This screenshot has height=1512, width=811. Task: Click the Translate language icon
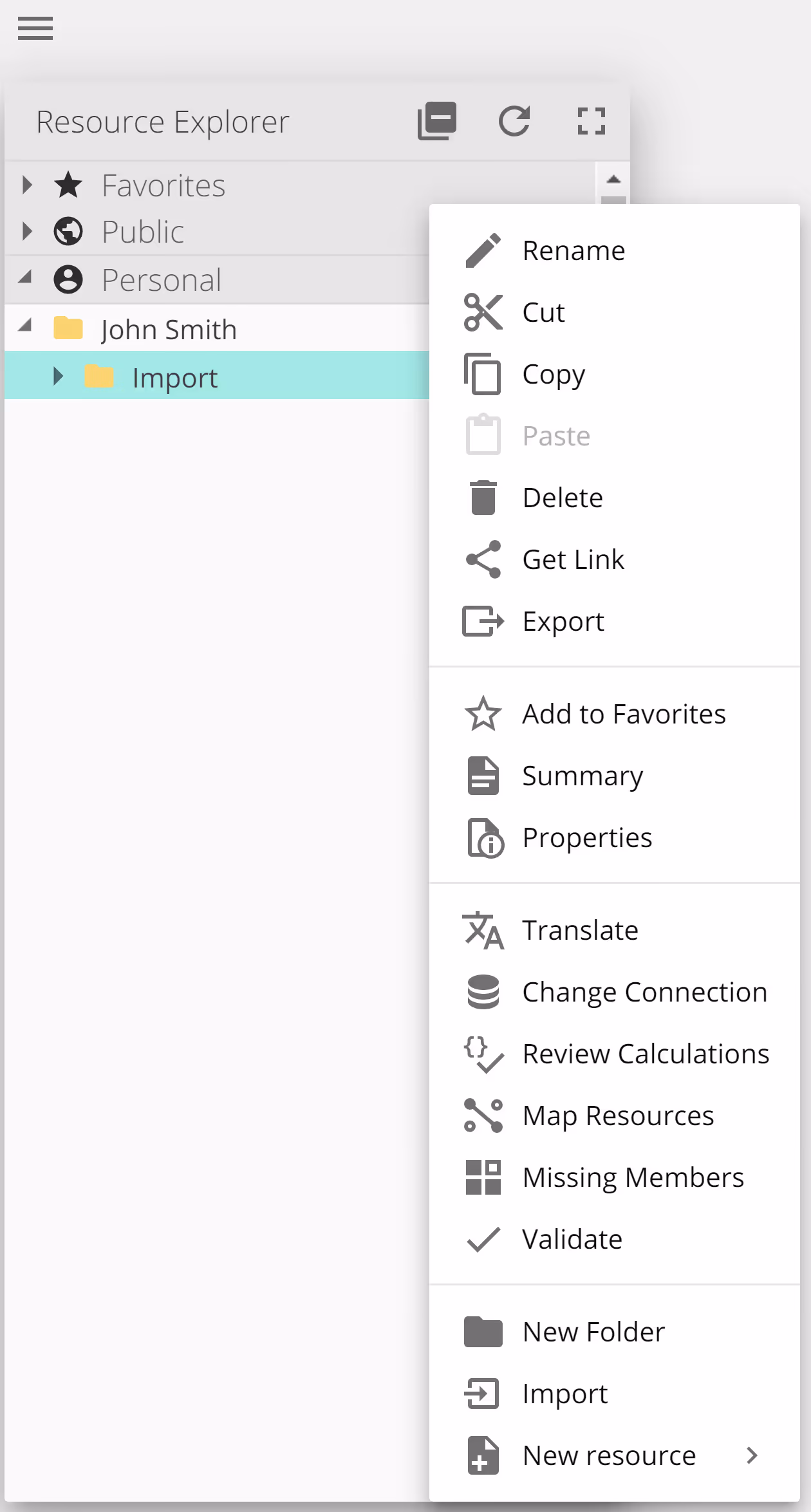tap(483, 930)
